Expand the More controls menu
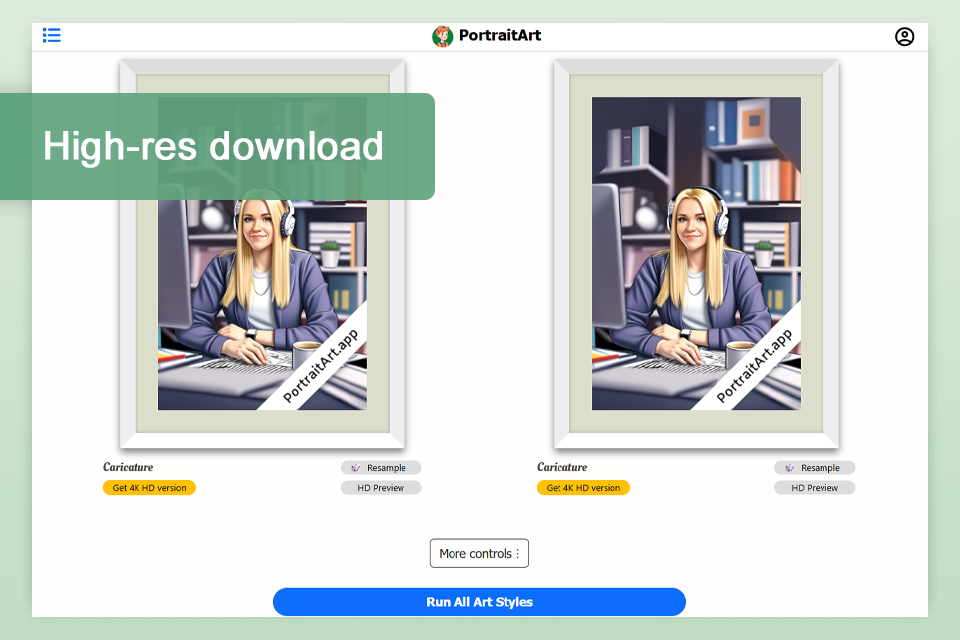The height and width of the screenshot is (640, 960). pyautogui.click(x=479, y=553)
